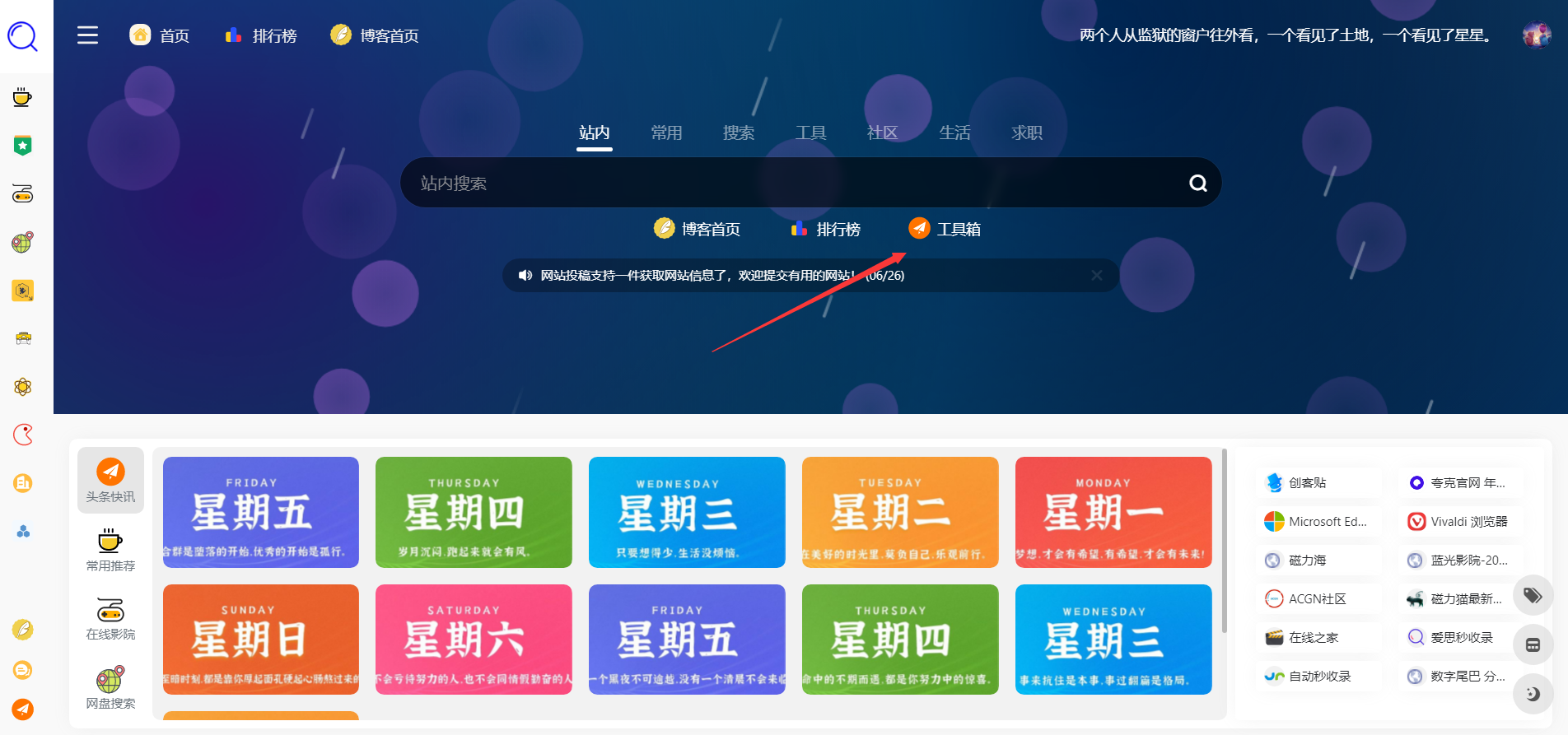This screenshot has height=735, width=1568.
Task: Open the hamburger menu in top bar
Action: coord(87,35)
